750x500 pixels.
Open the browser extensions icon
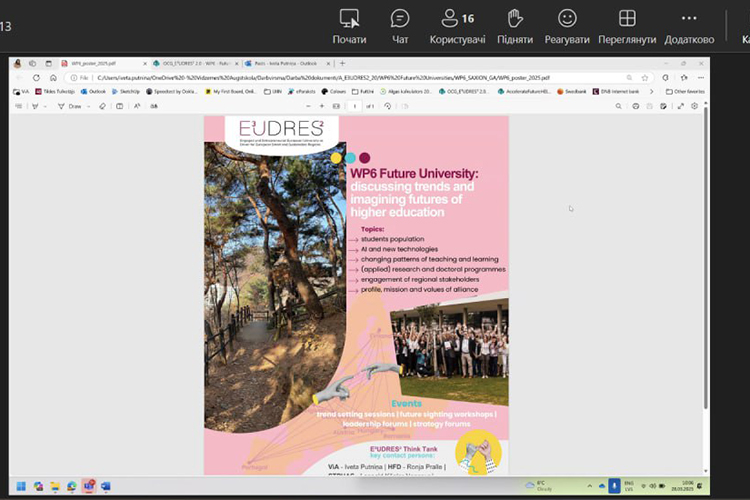[665, 78]
